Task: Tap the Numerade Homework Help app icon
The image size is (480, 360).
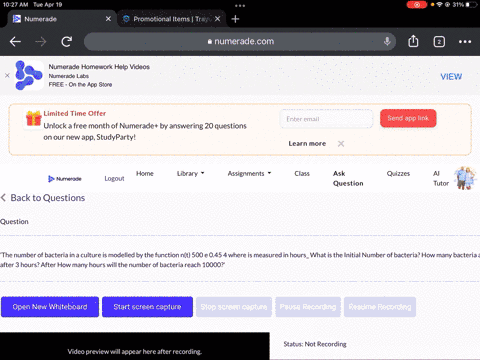Action: point(29,75)
